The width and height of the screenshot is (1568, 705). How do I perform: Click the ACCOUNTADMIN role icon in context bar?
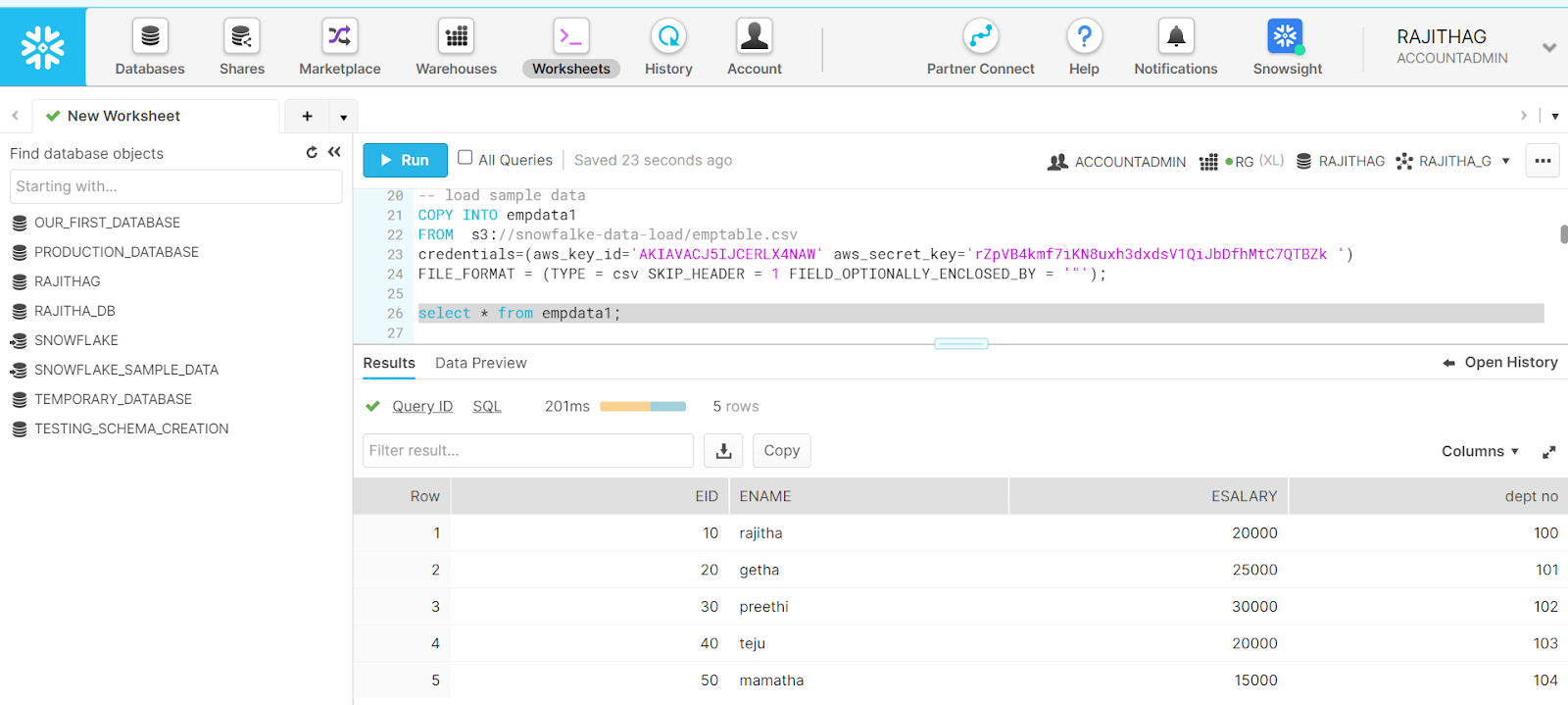coord(1057,162)
